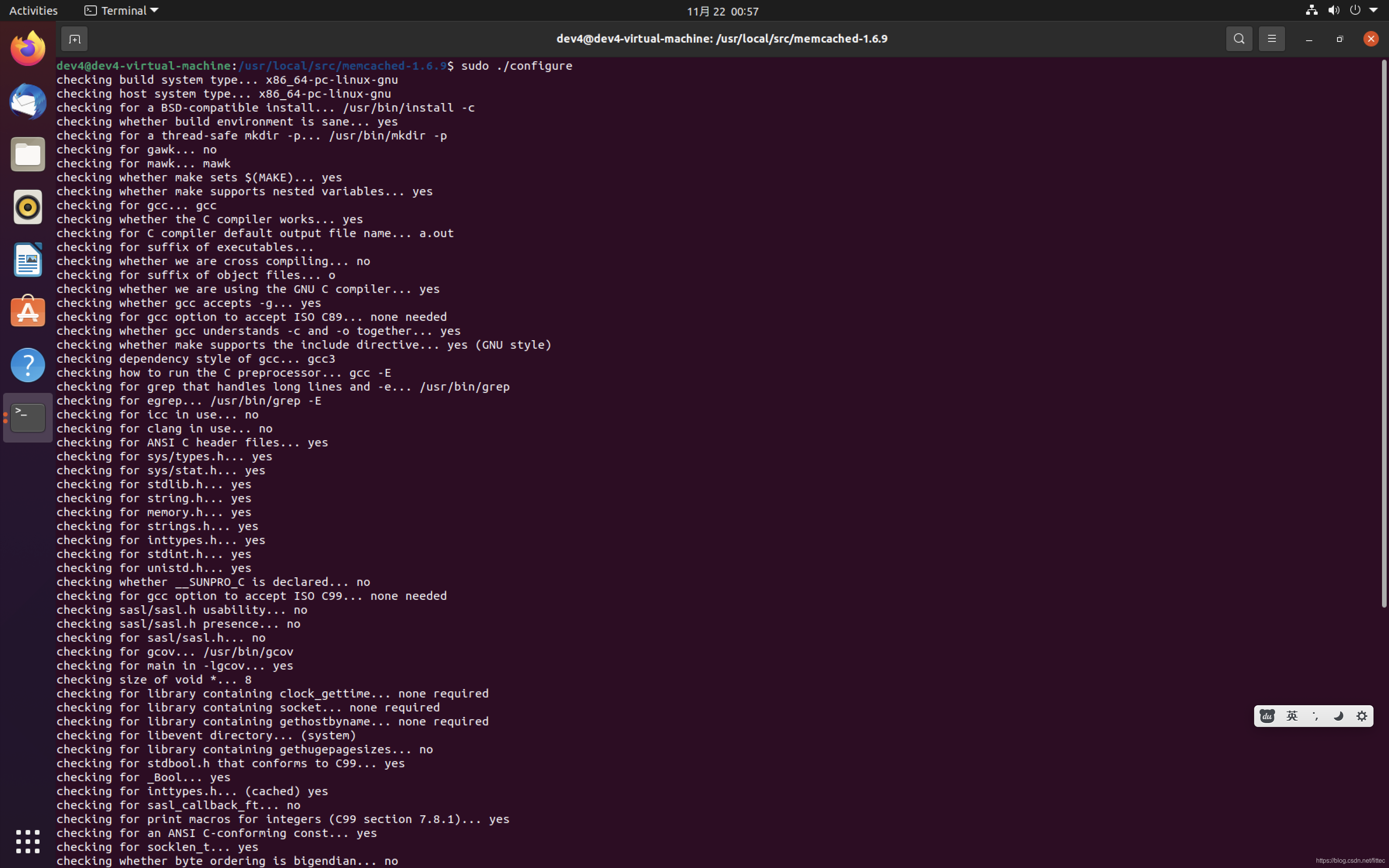This screenshot has height=868, width=1389.
Task: Launch Rhythmbox music player
Action: click(x=28, y=207)
